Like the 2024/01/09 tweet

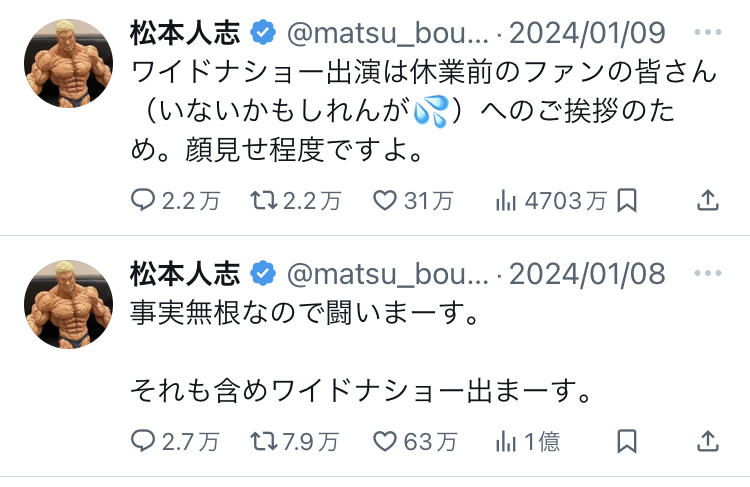coord(385,201)
